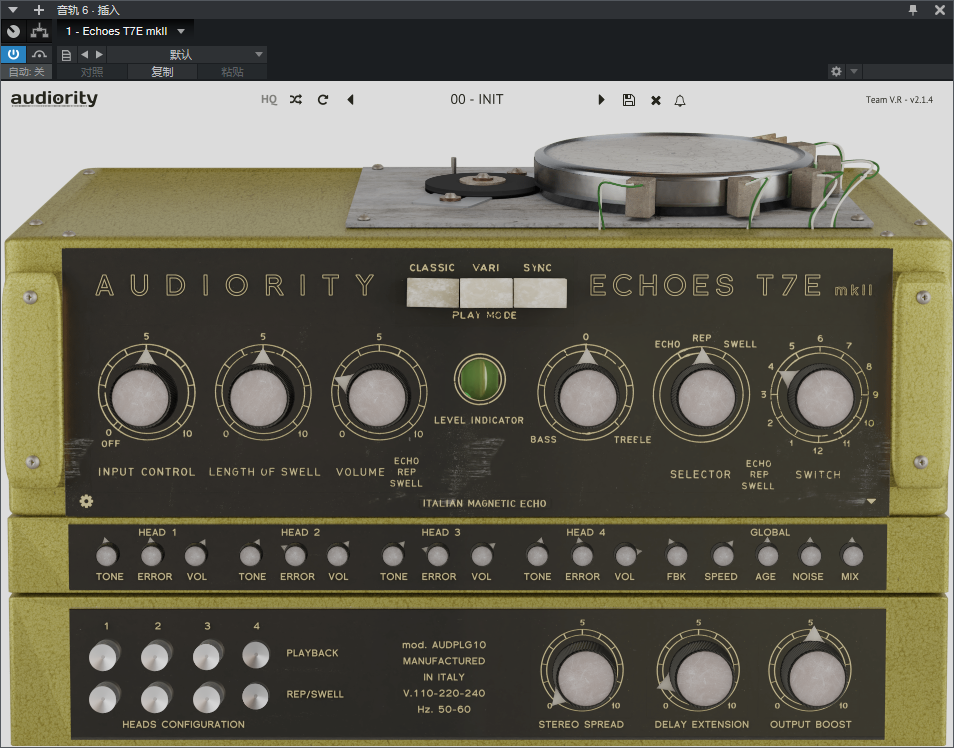Viewport: 954px width, 748px height.
Task: Click the HEAD 1 VOL mini knob
Action: click(x=195, y=555)
